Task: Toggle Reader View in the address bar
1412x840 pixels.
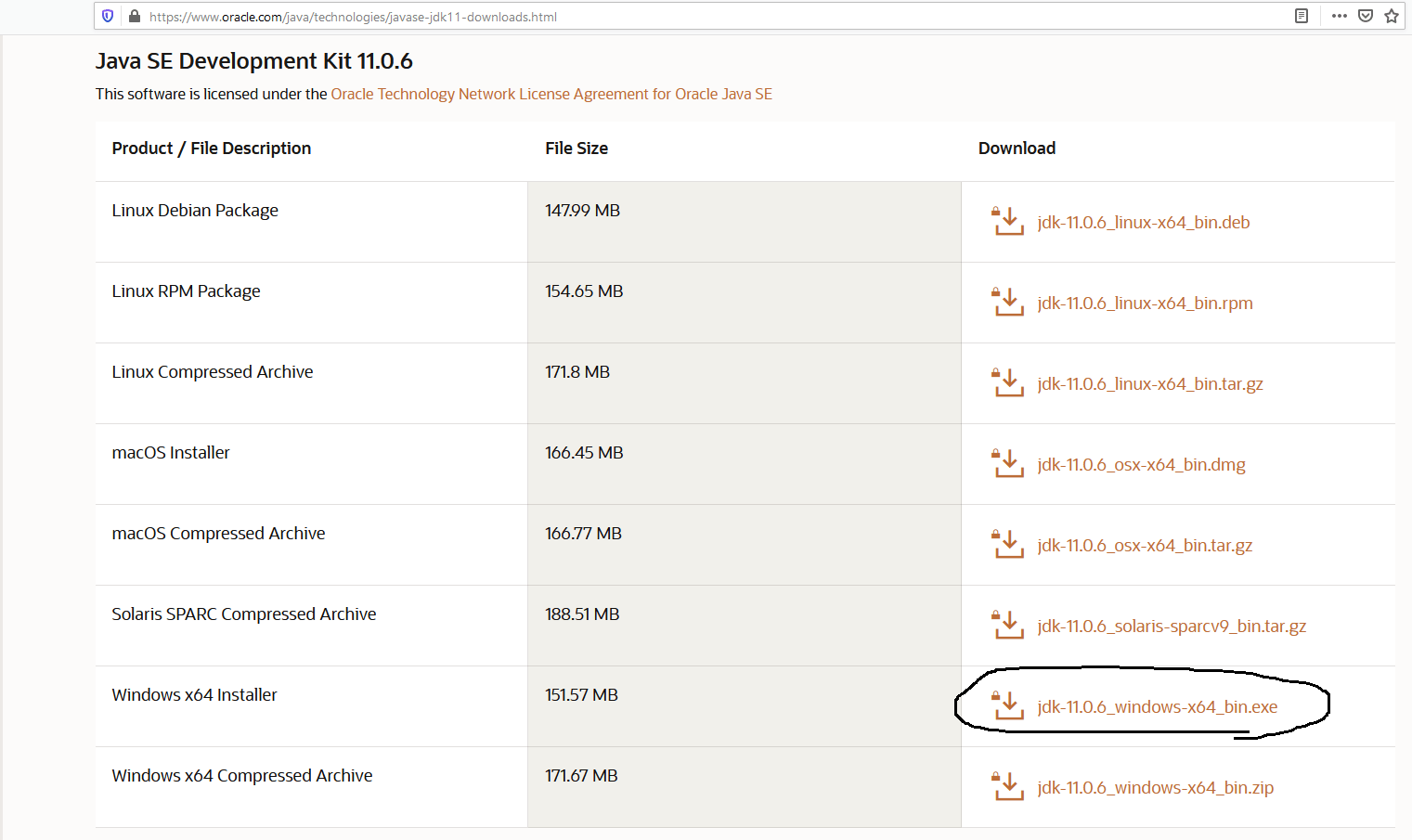Action: tap(1302, 16)
